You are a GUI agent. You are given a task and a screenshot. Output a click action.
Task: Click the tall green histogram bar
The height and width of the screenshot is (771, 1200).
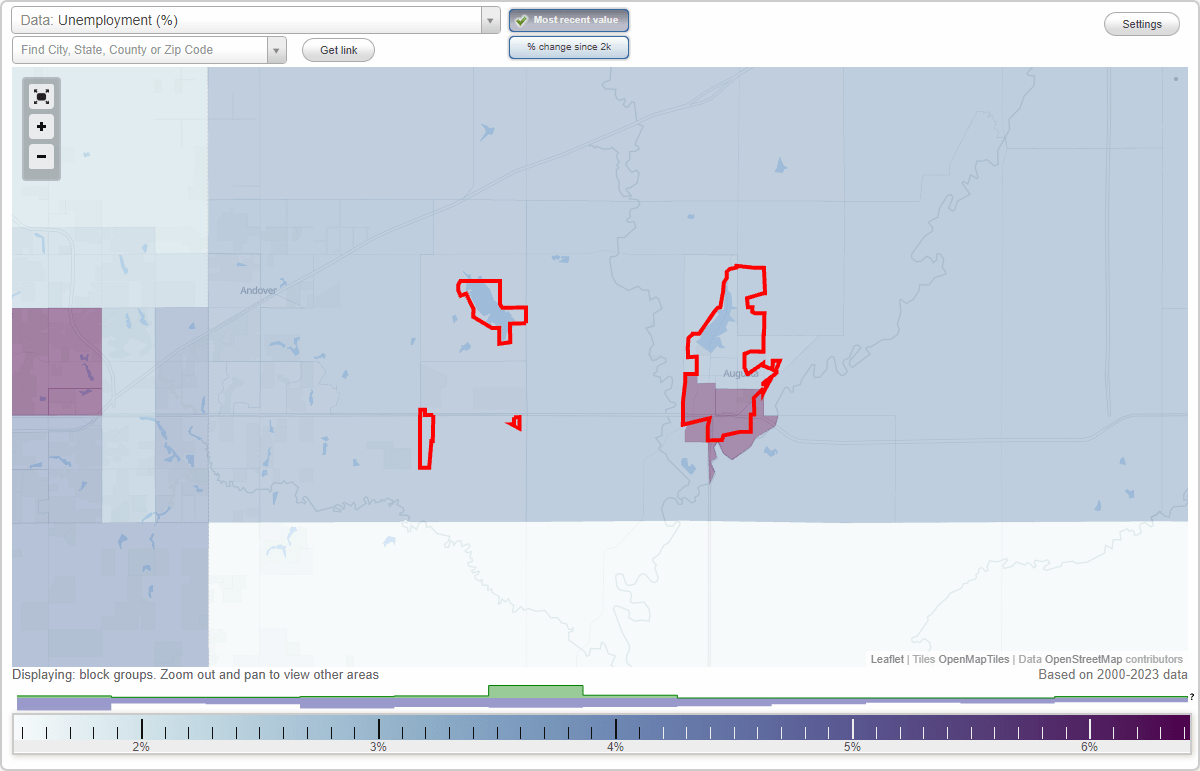[x=535, y=691]
